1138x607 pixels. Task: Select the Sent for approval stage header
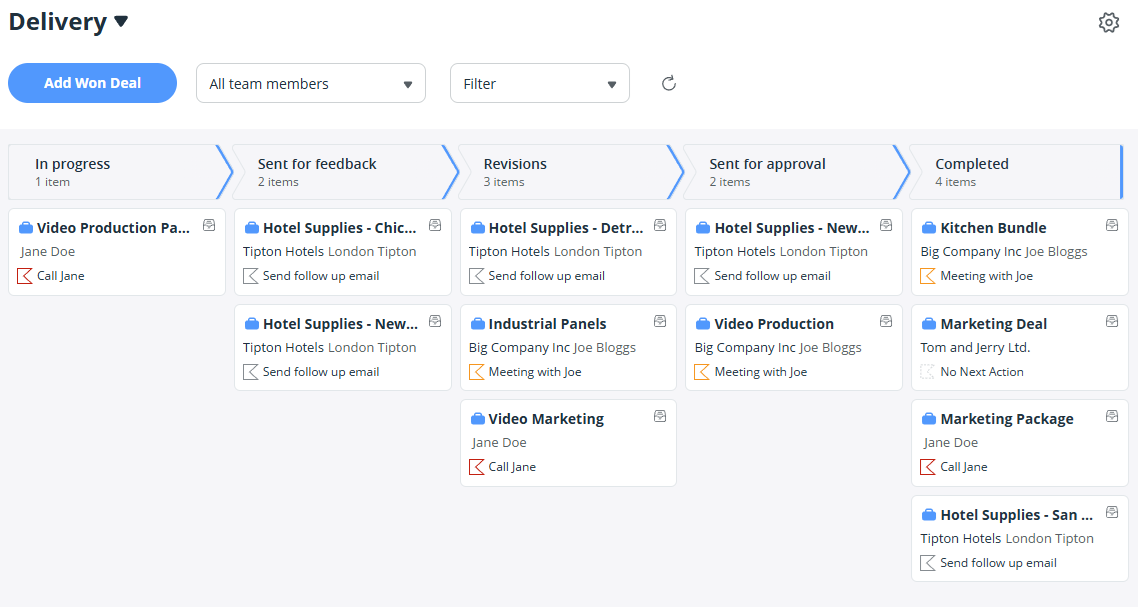(x=796, y=172)
